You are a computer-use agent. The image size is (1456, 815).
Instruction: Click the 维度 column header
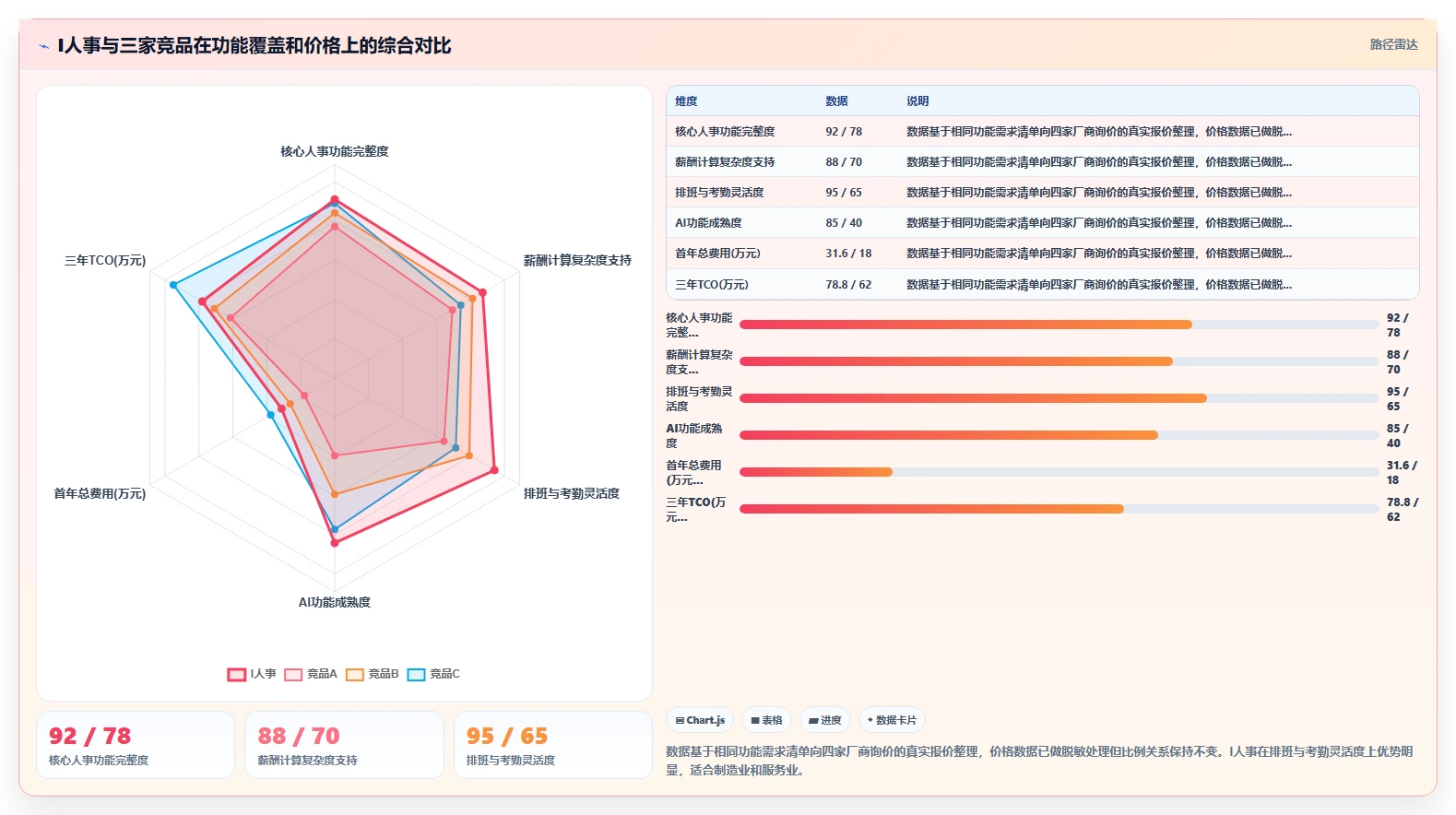[686, 101]
